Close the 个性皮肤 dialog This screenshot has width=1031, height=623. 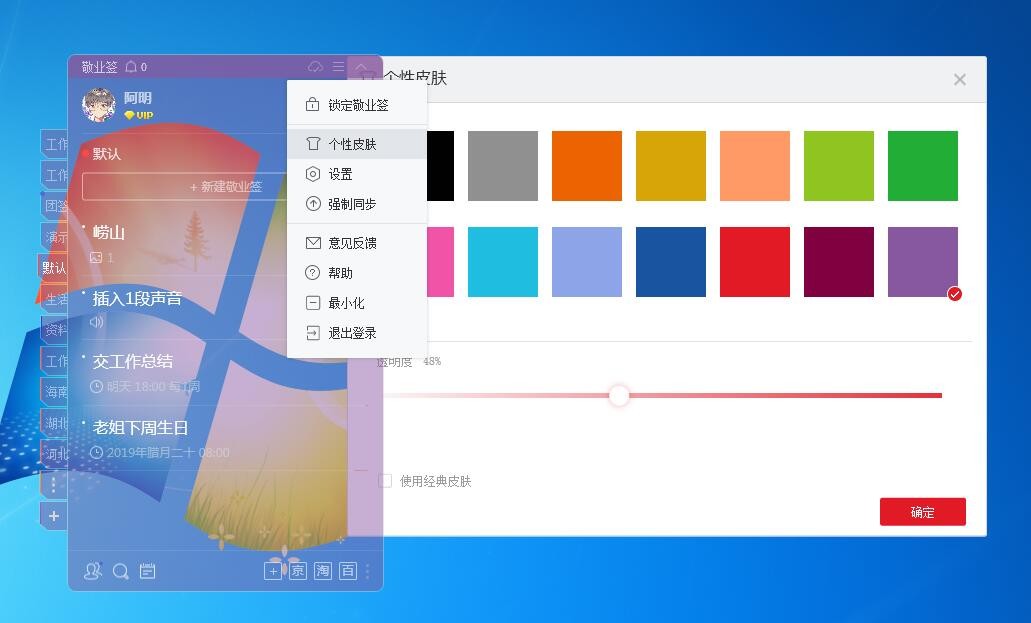960,80
